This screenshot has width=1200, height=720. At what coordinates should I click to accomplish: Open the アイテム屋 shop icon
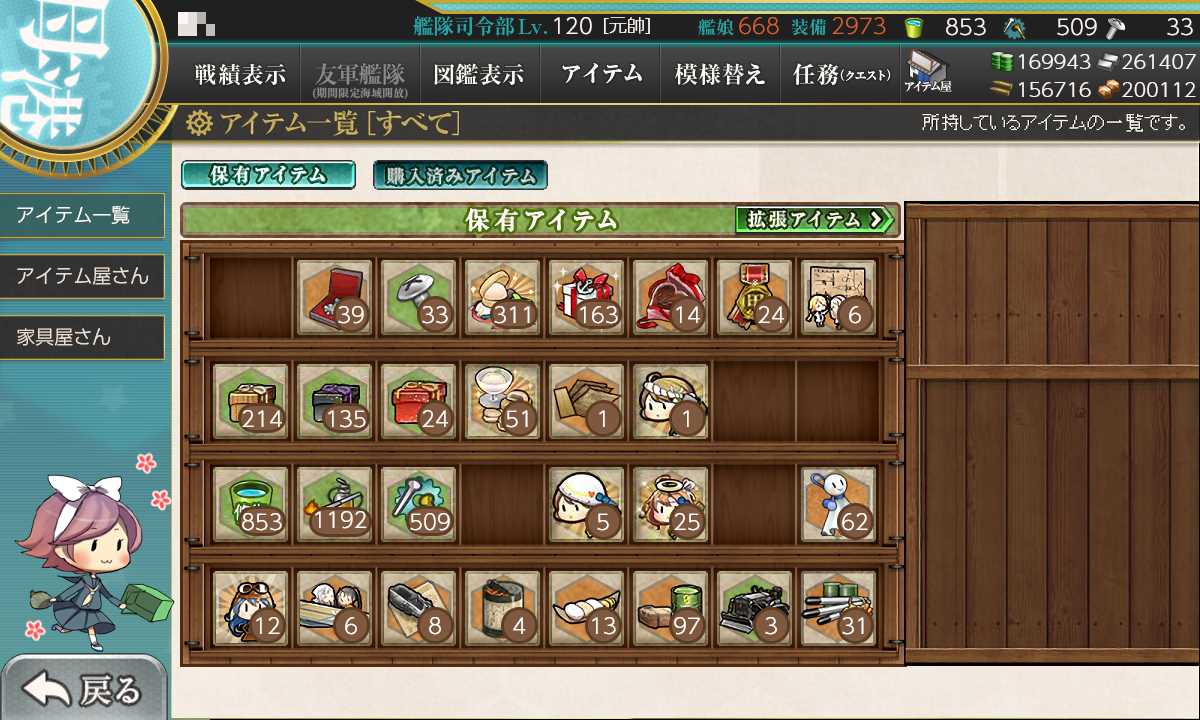[928, 73]
